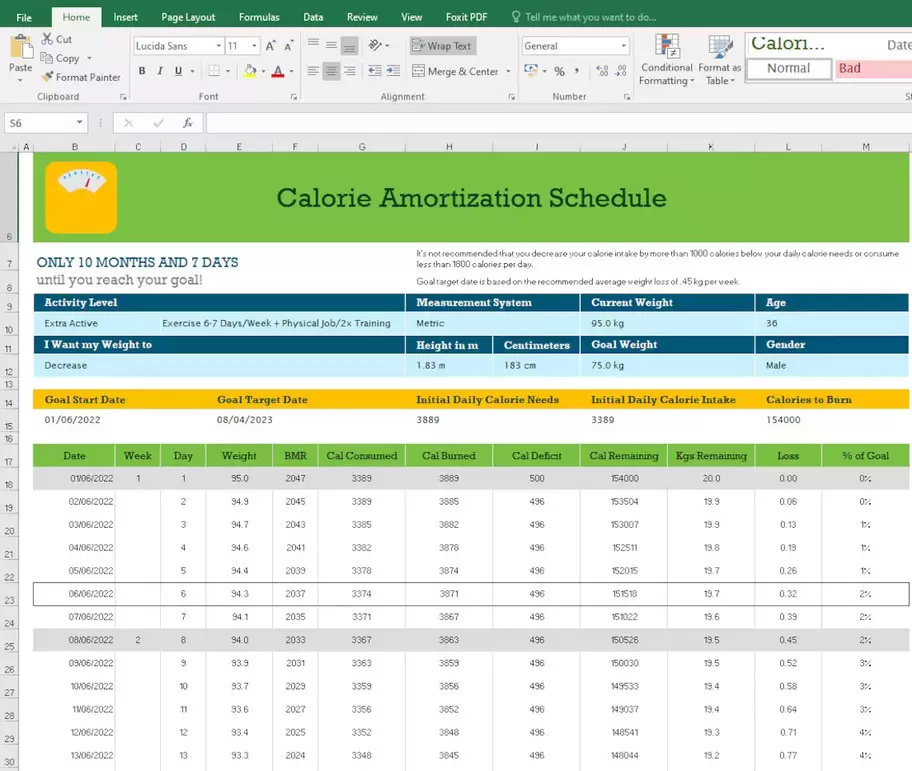Click the Percent Style icon
This screenshot has height=771, width=912.
click(559, 71)
